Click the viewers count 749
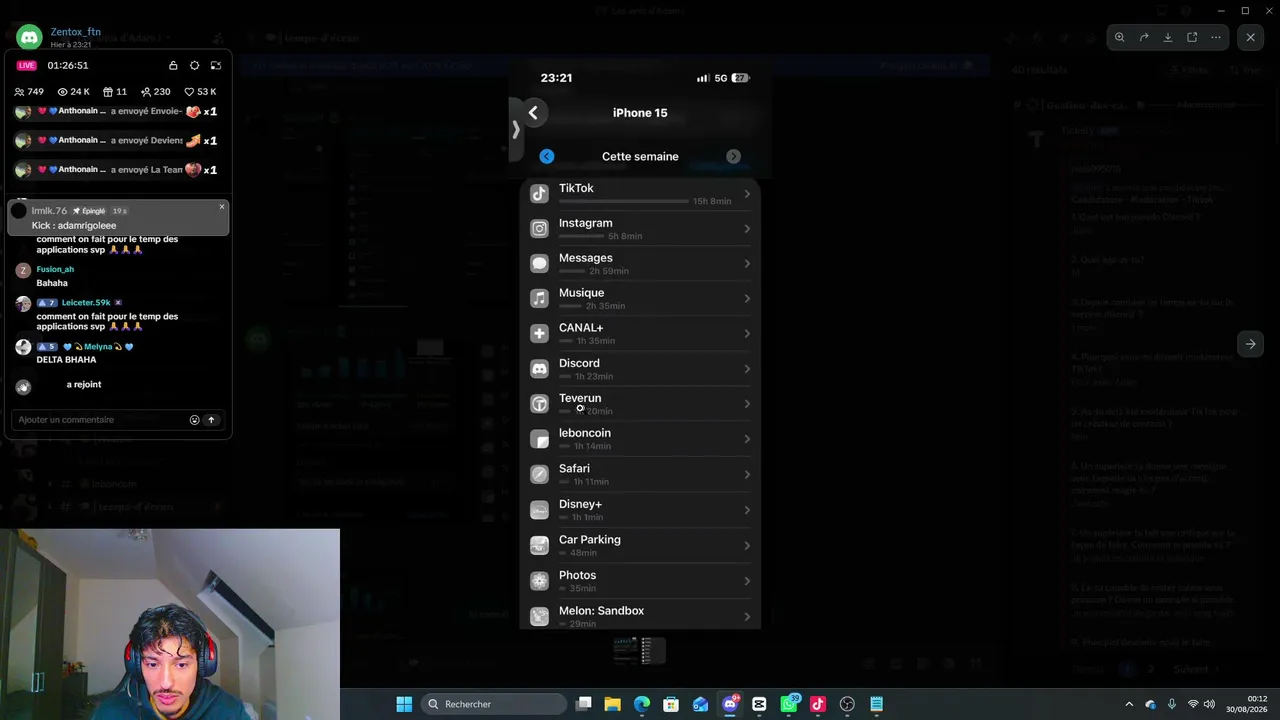 tap(29, 91)
